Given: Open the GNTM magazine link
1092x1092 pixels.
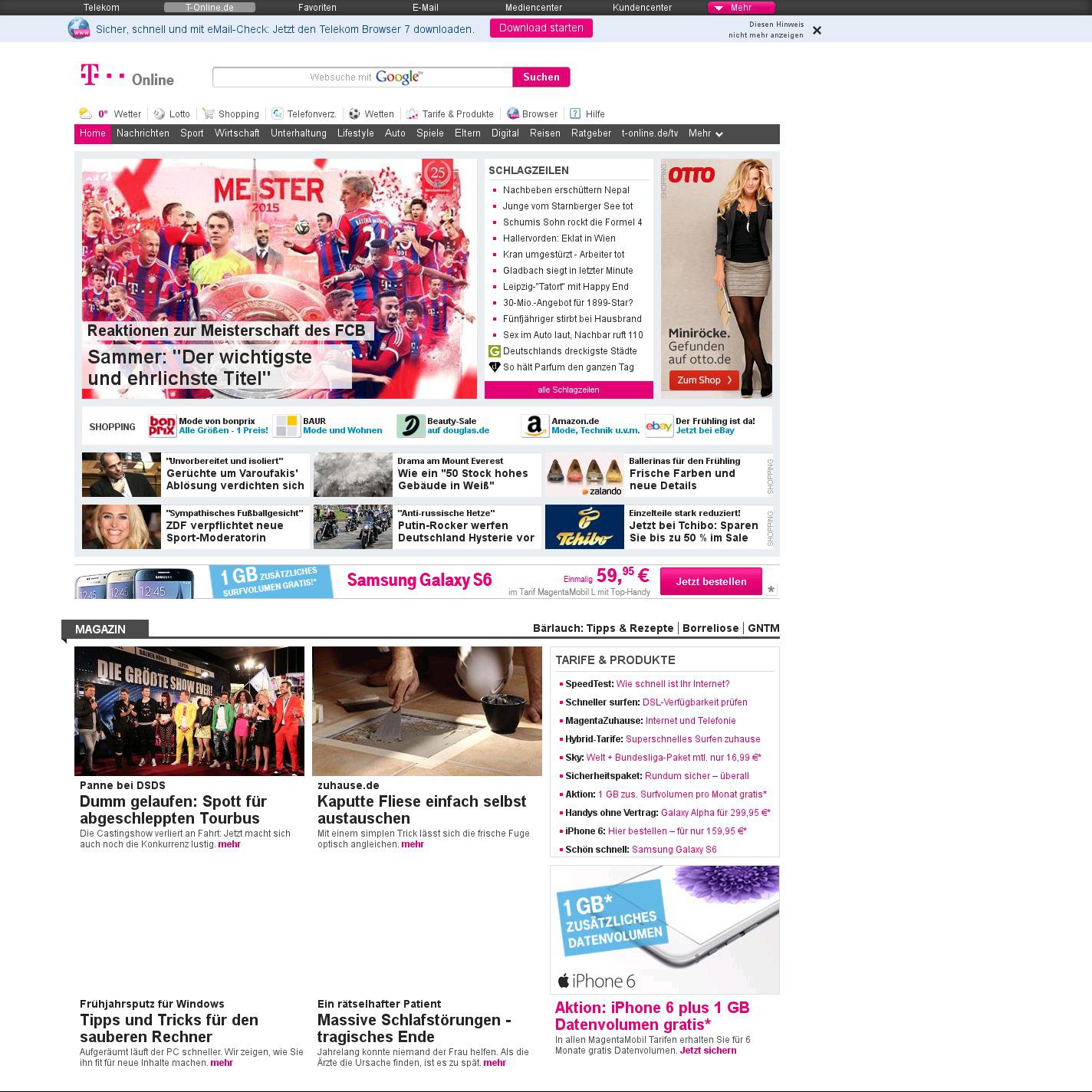Looking at the screenshot, I should 764,628.
